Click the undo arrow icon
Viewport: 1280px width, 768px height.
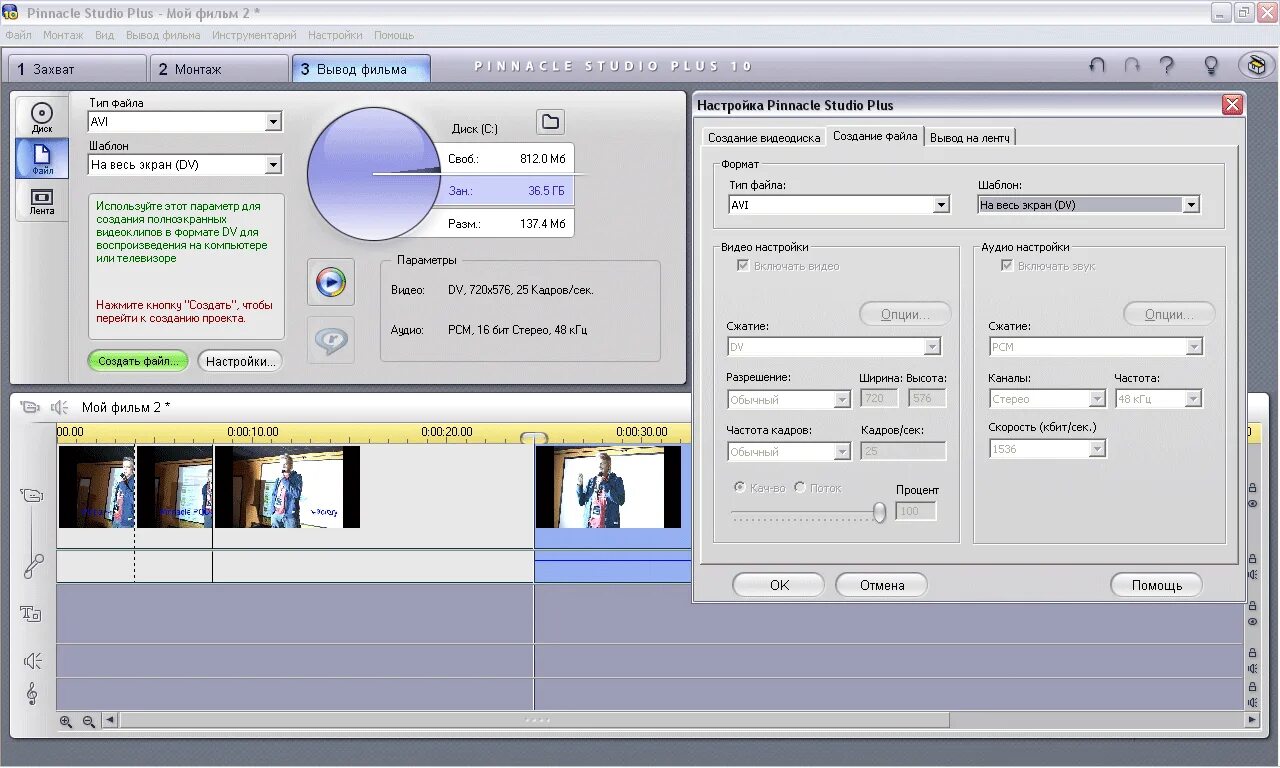(x=1097, y=66)
